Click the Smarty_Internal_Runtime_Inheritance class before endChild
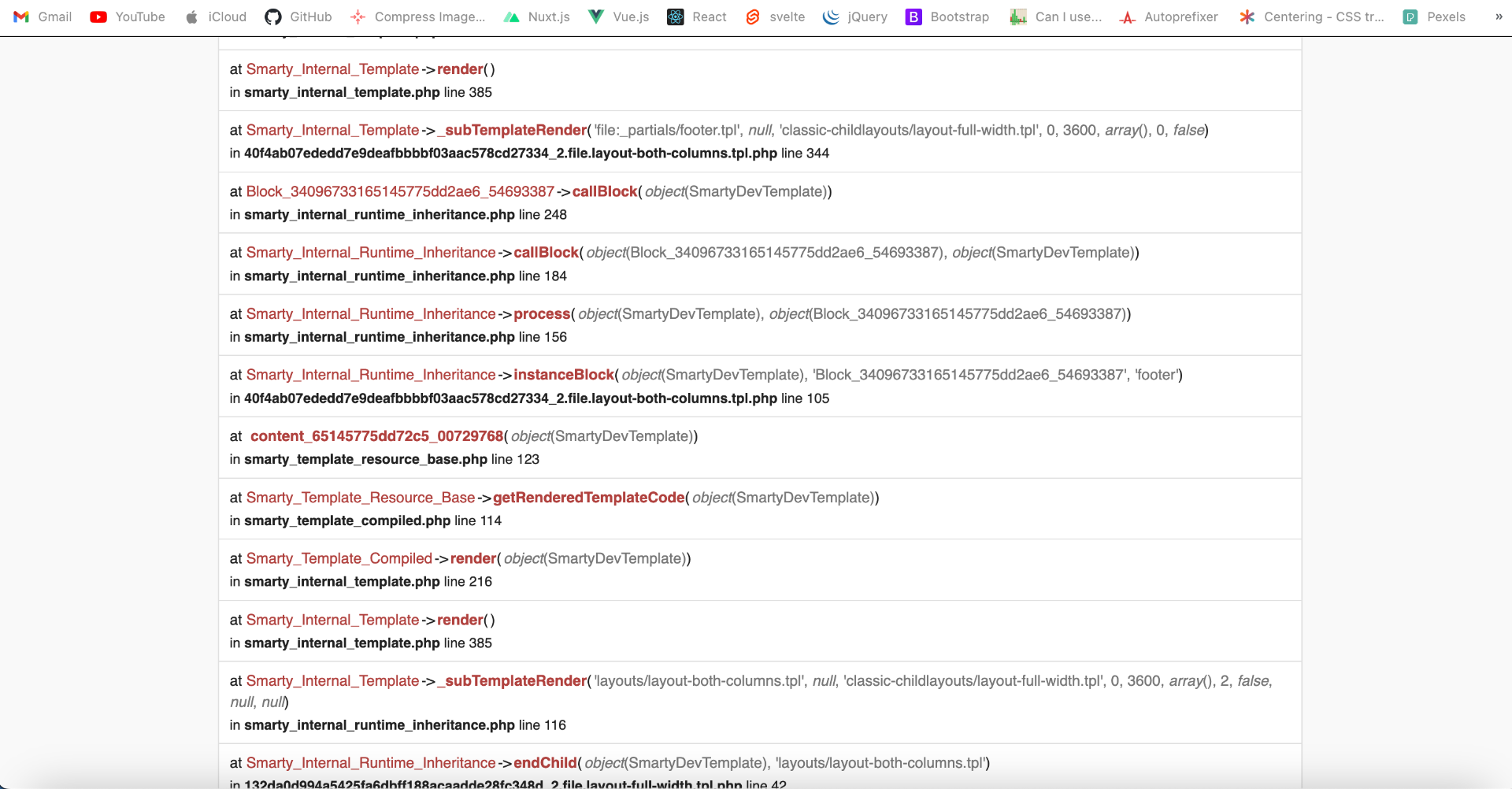1512x789 pixels. (x=371, y=763)
